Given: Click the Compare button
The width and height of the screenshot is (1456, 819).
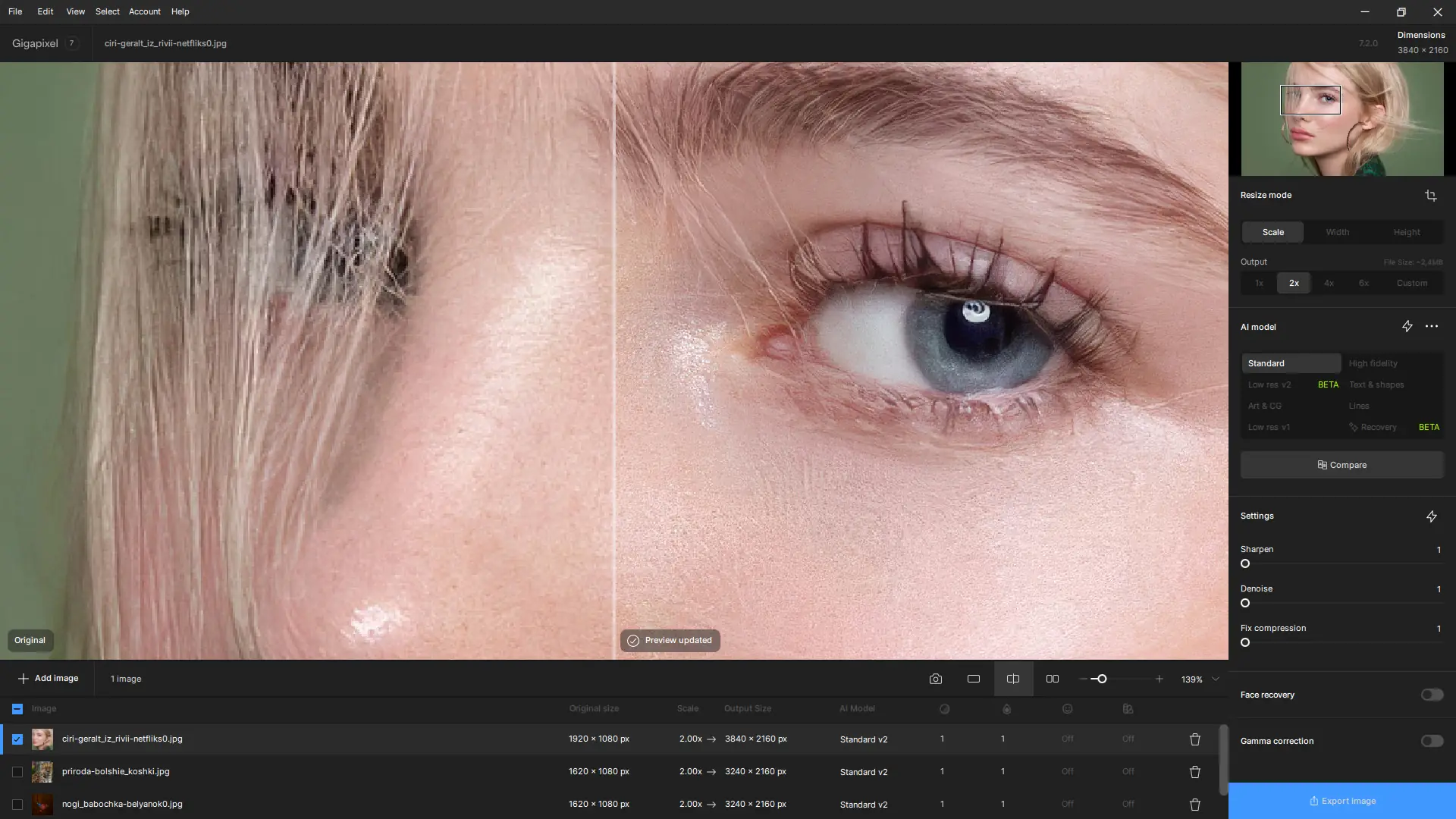Looking at the screenshot, I should [x=1341, y=465].
